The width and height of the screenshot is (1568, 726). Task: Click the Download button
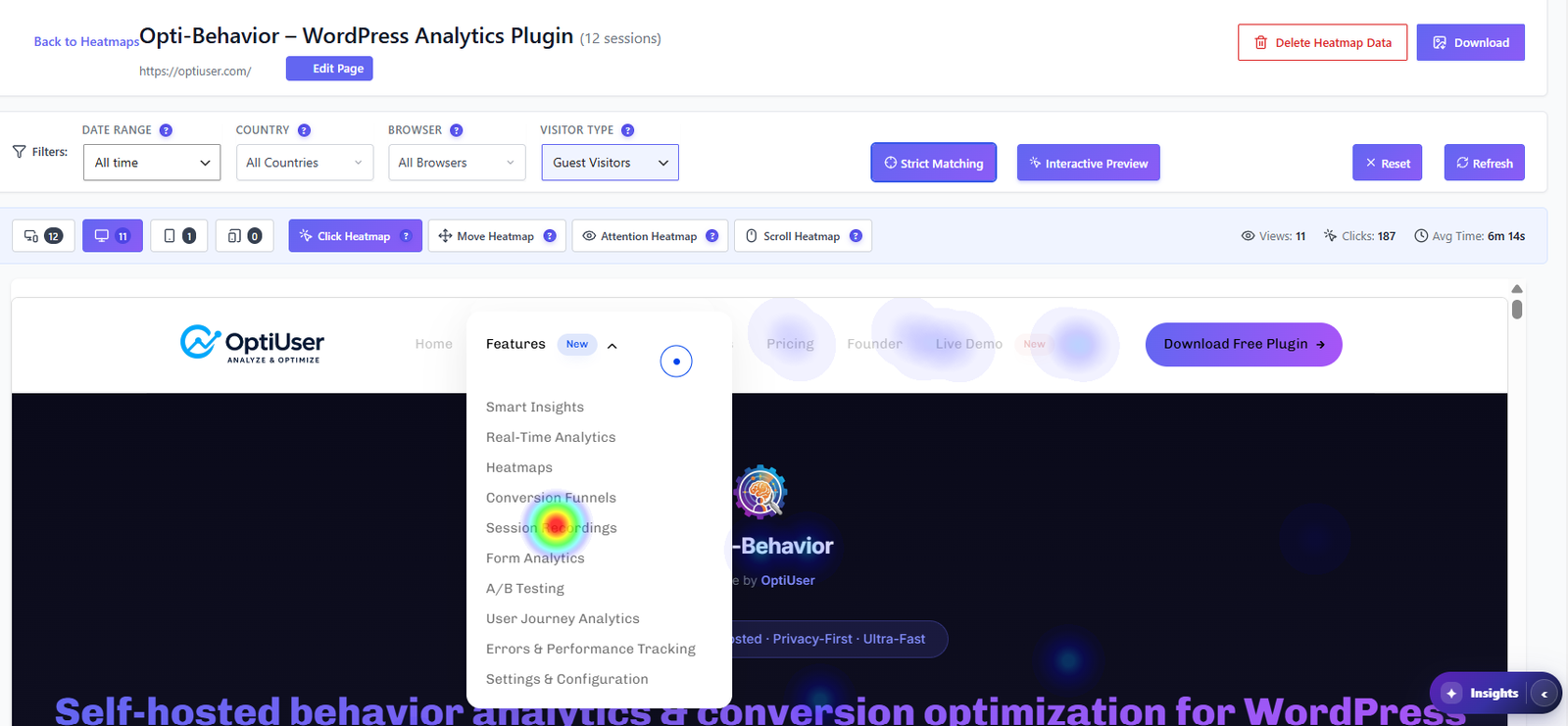(x=1470, y=42)
